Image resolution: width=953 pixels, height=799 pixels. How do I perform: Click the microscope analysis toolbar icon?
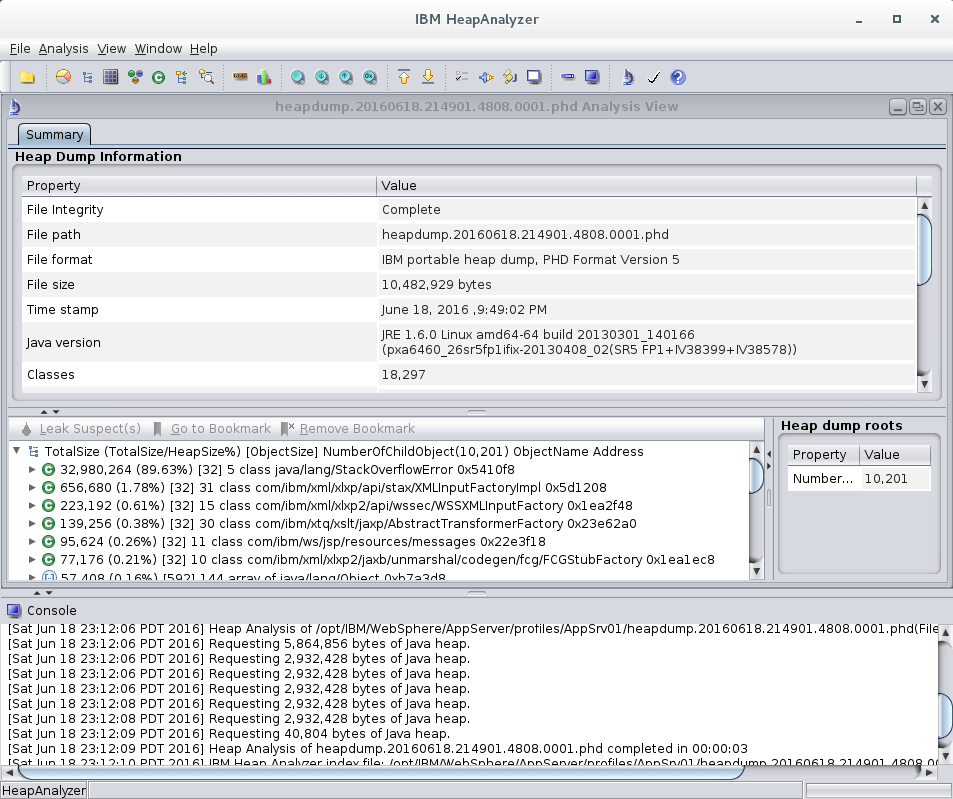628,77
